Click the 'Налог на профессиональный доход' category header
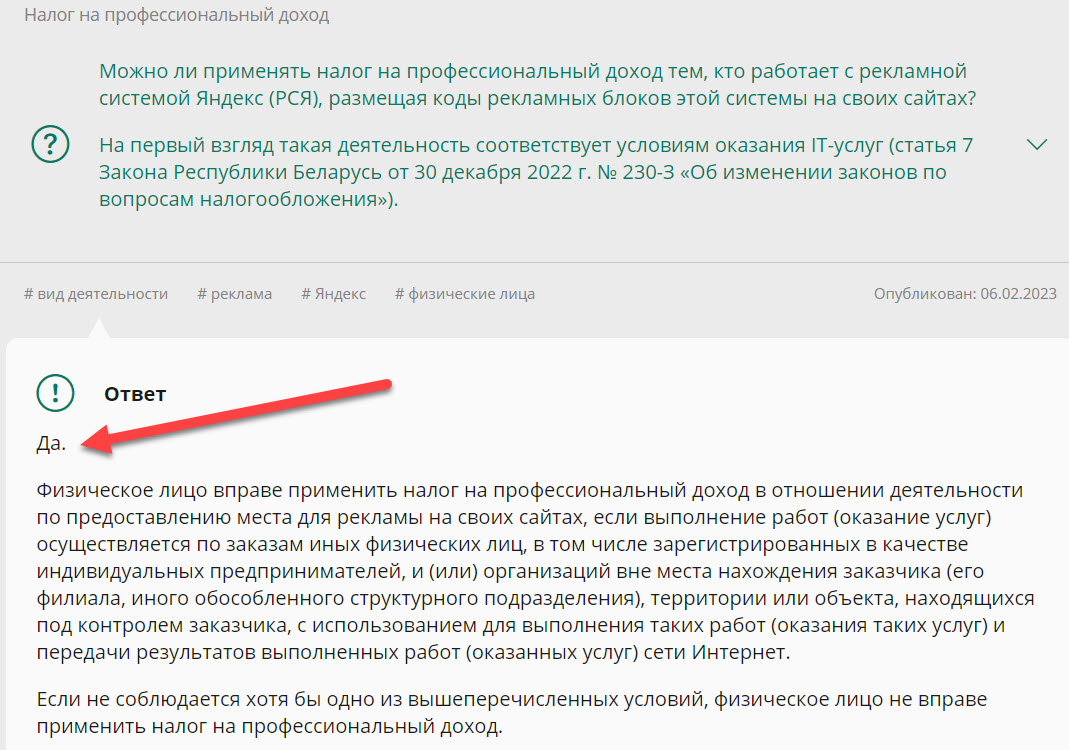Viewport: 1069px width, 750px height. point(176,16)
